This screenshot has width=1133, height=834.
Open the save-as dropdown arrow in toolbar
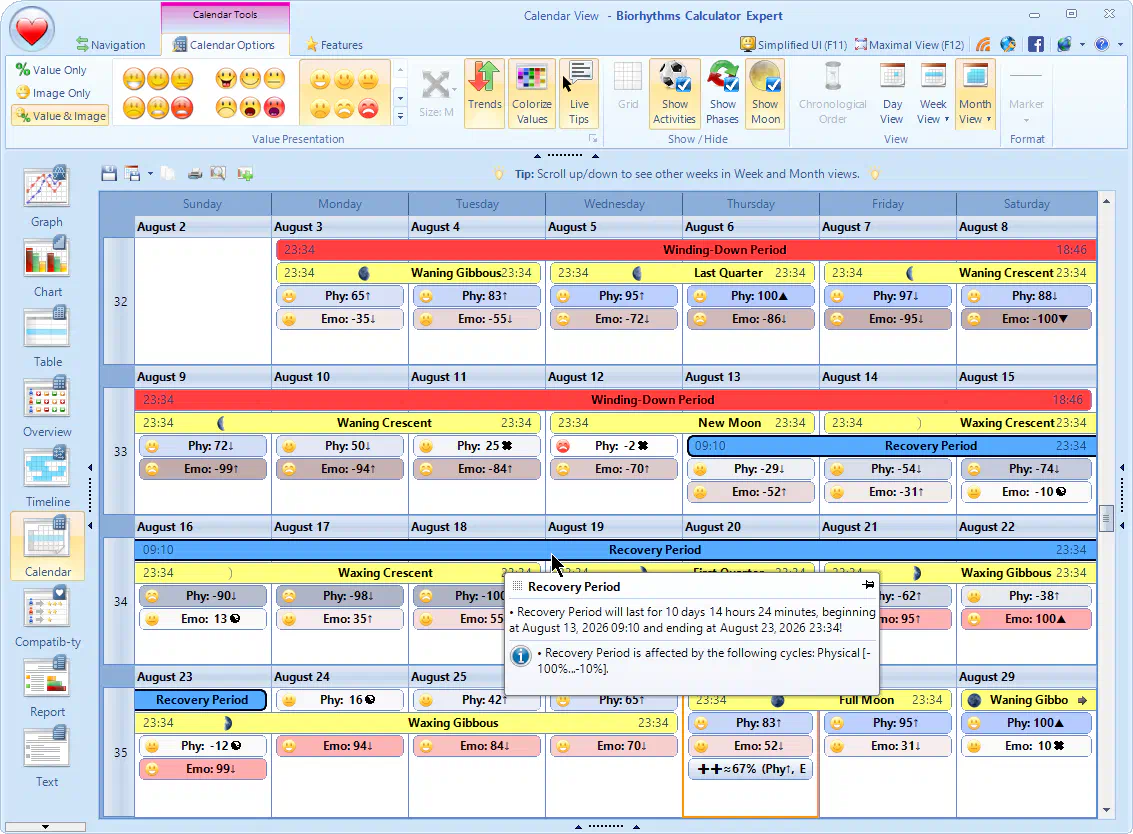click(150, 173)
